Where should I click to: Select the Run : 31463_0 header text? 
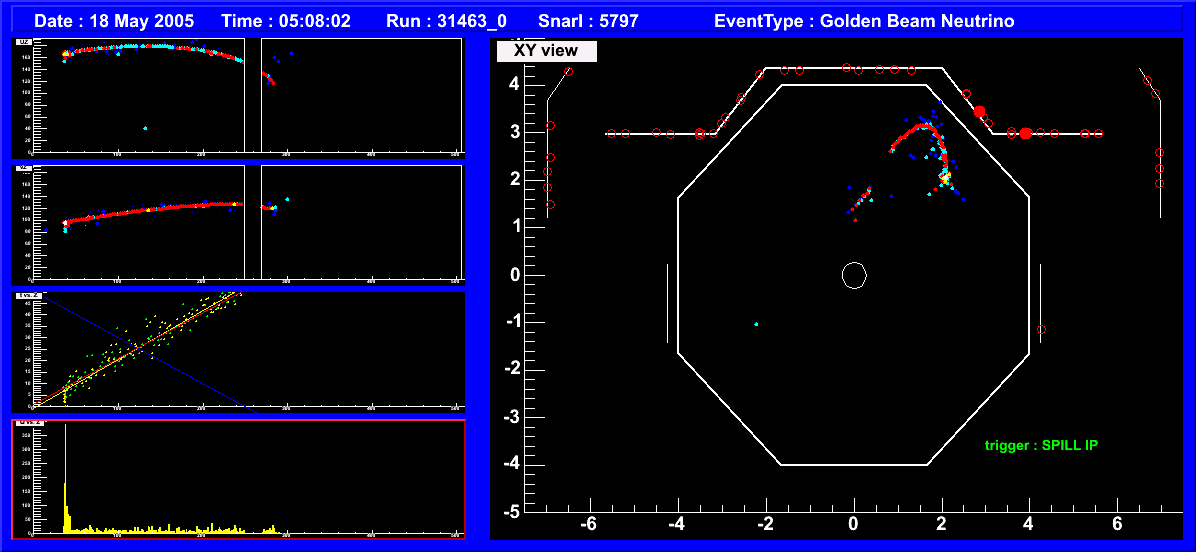click(446, 21)
